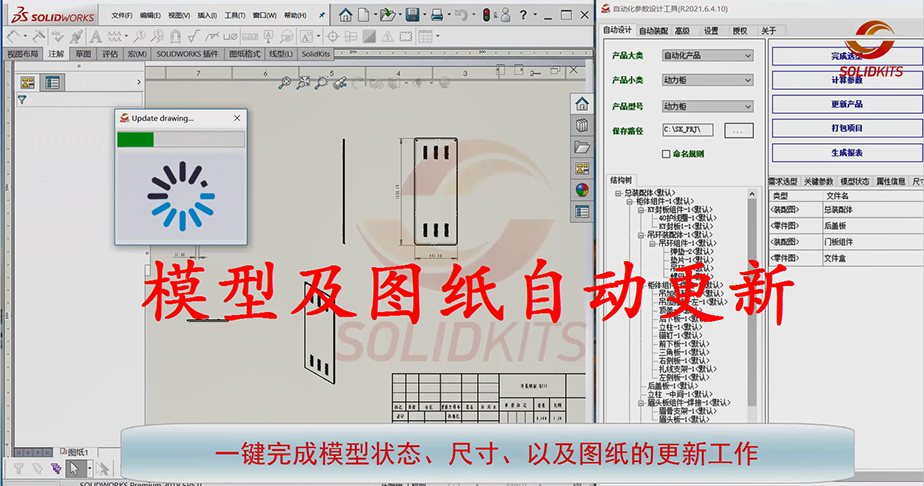The height and width of the screenshot is (486, 924).
Task: Click the Area Hatch fill tool
Action: coord(369,37)
